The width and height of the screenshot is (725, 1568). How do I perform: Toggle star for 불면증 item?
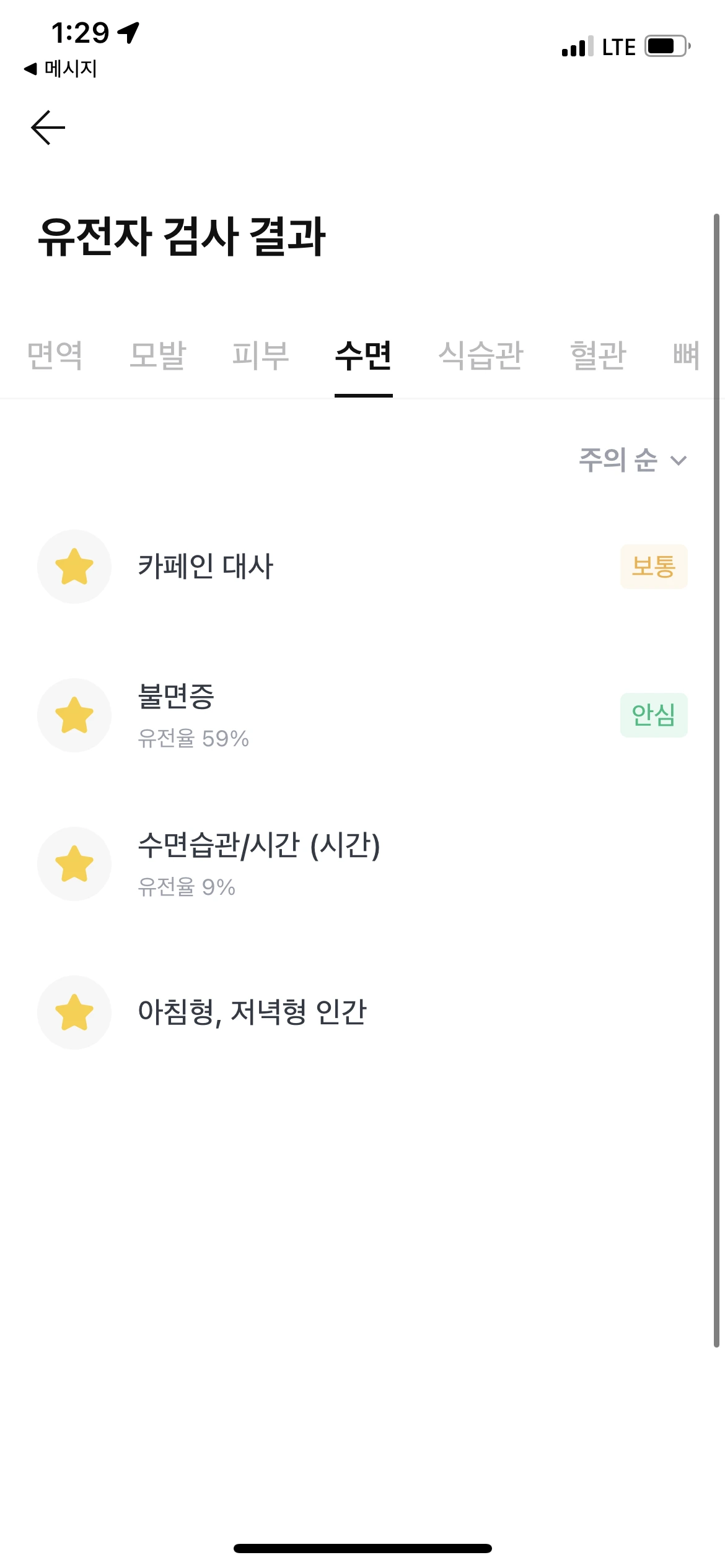coord(74,715)
